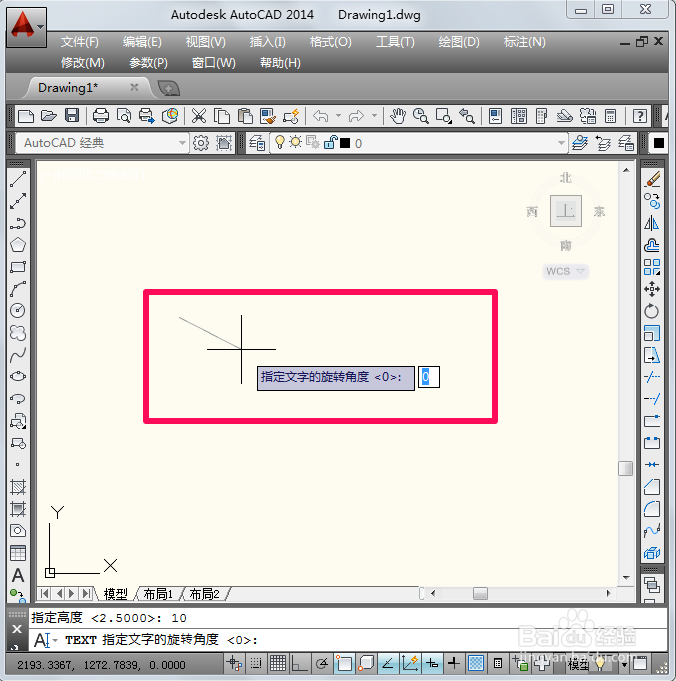The height and width of the screenshot is (681, 676).
Task: Toggle Grid Display in the status bar
Action: pyautogui.click(x=278, y=663)
